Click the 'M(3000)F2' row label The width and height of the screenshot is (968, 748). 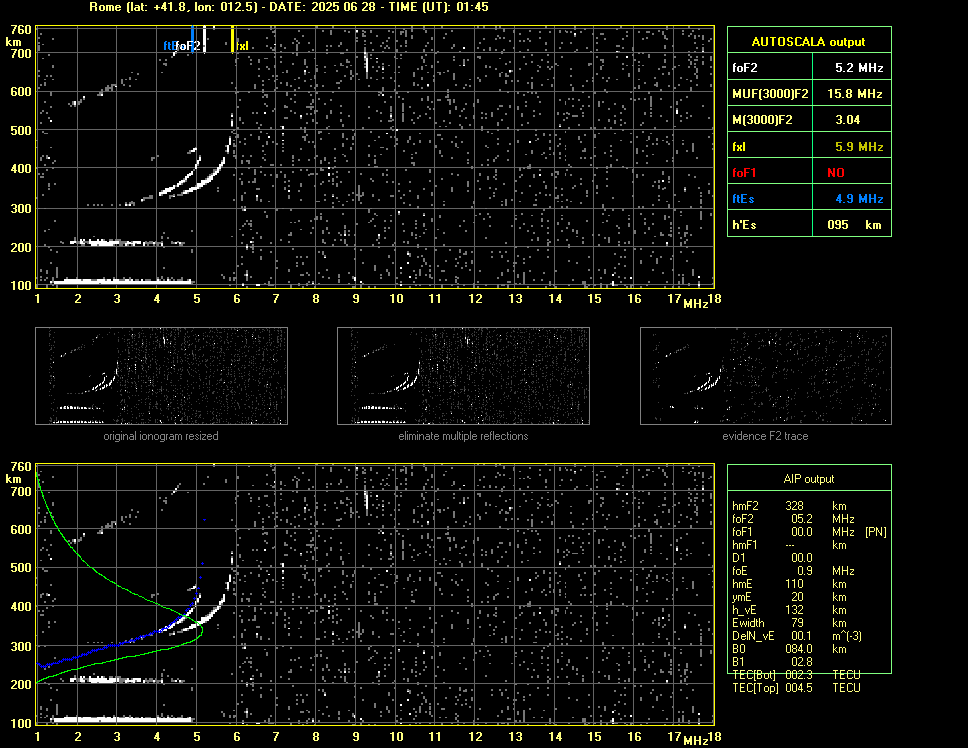[x=762, y=120]
